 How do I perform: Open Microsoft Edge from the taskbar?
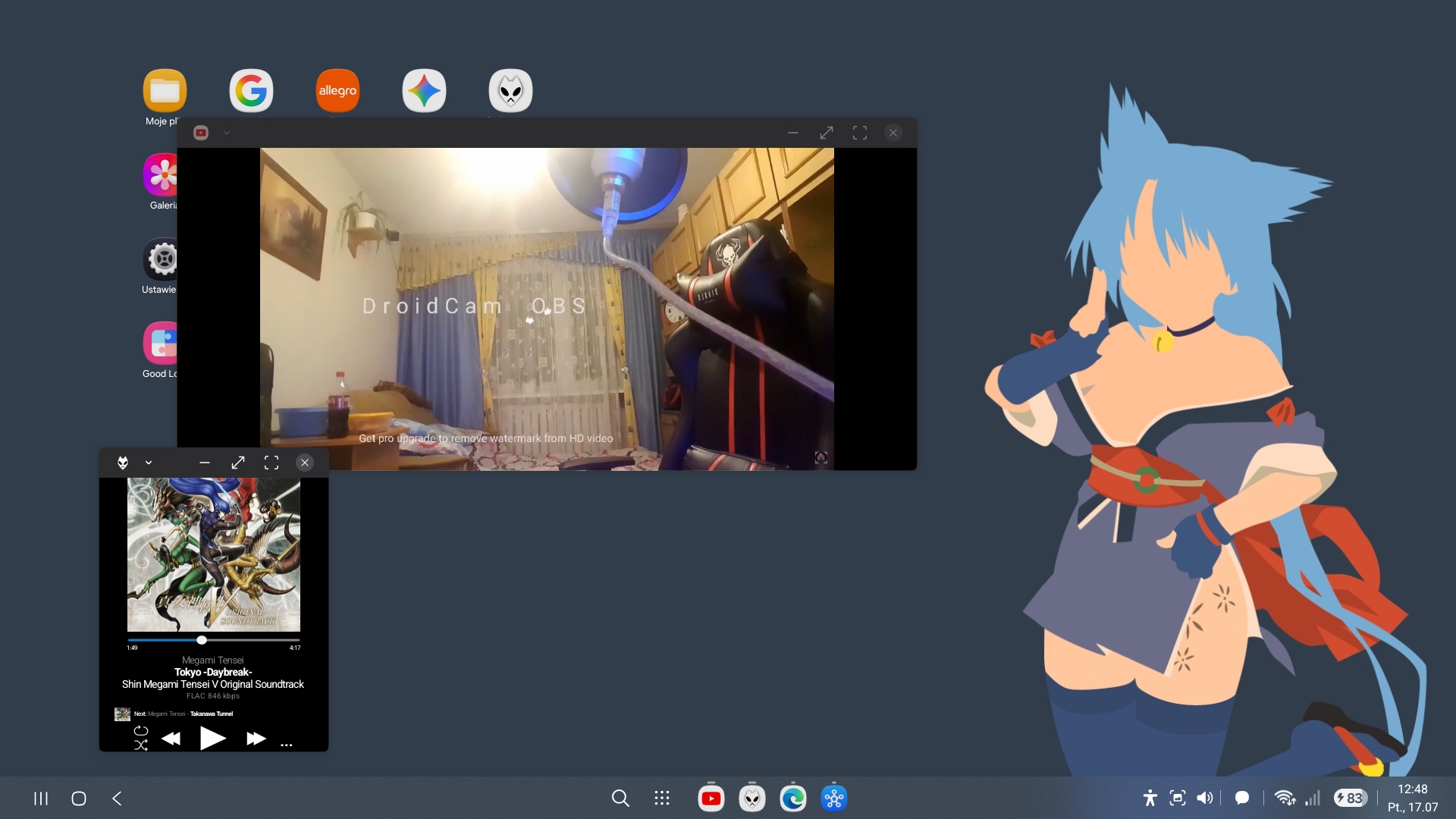[793, 798]
